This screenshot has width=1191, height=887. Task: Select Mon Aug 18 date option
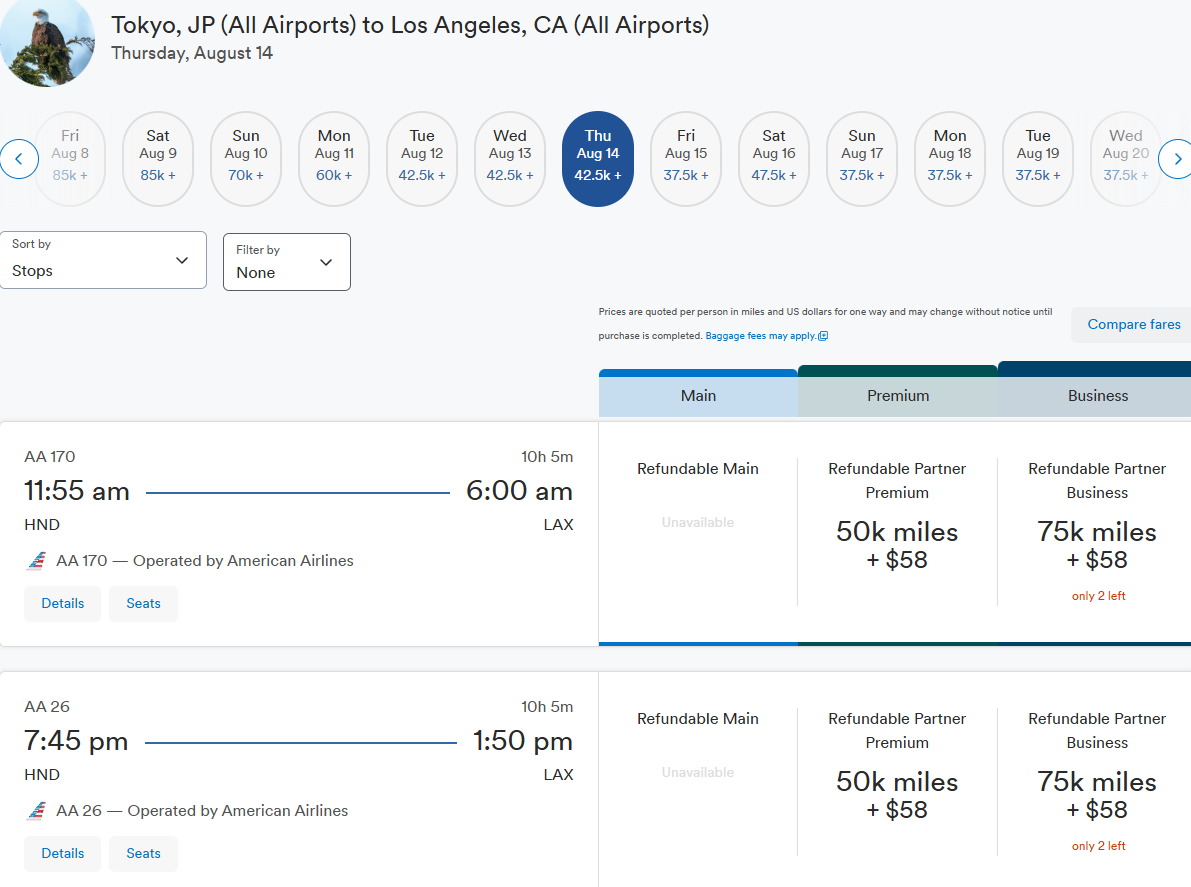(950, 159)
